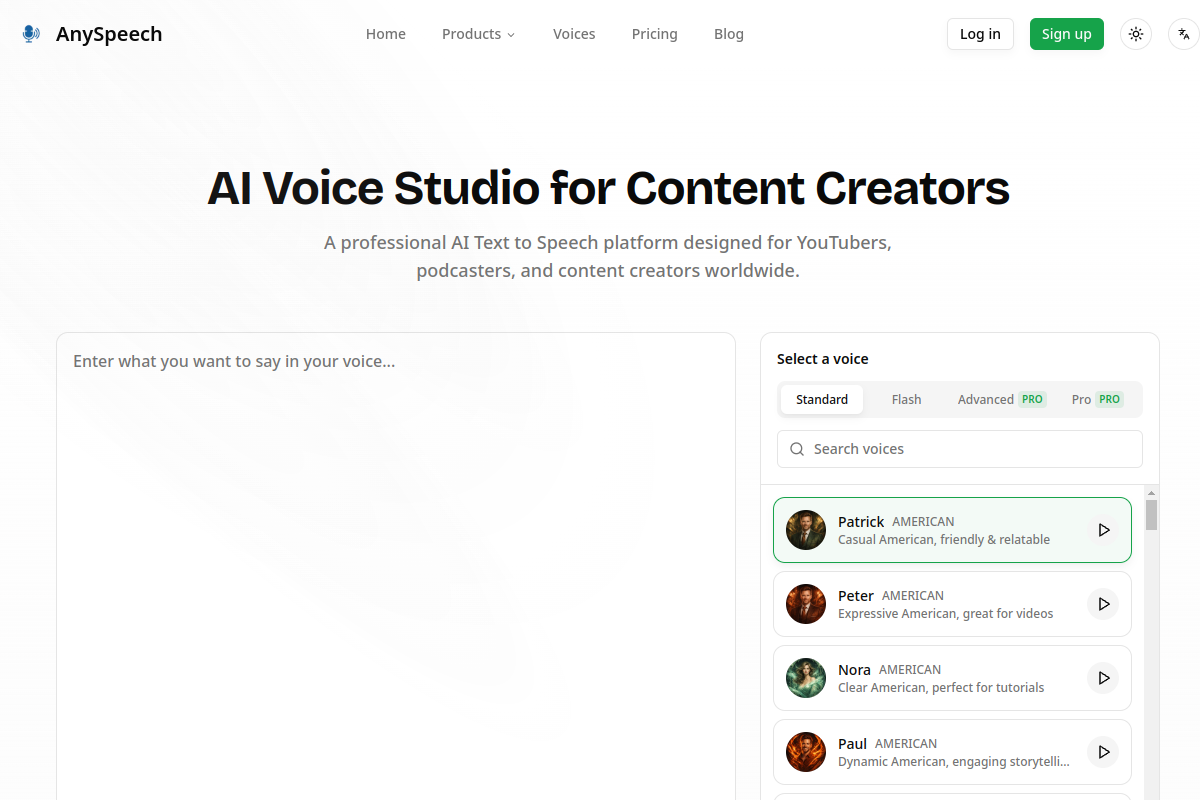Click "Select a voice" heading
Viewport: 1200px width, 800px height.
[823, 359]
